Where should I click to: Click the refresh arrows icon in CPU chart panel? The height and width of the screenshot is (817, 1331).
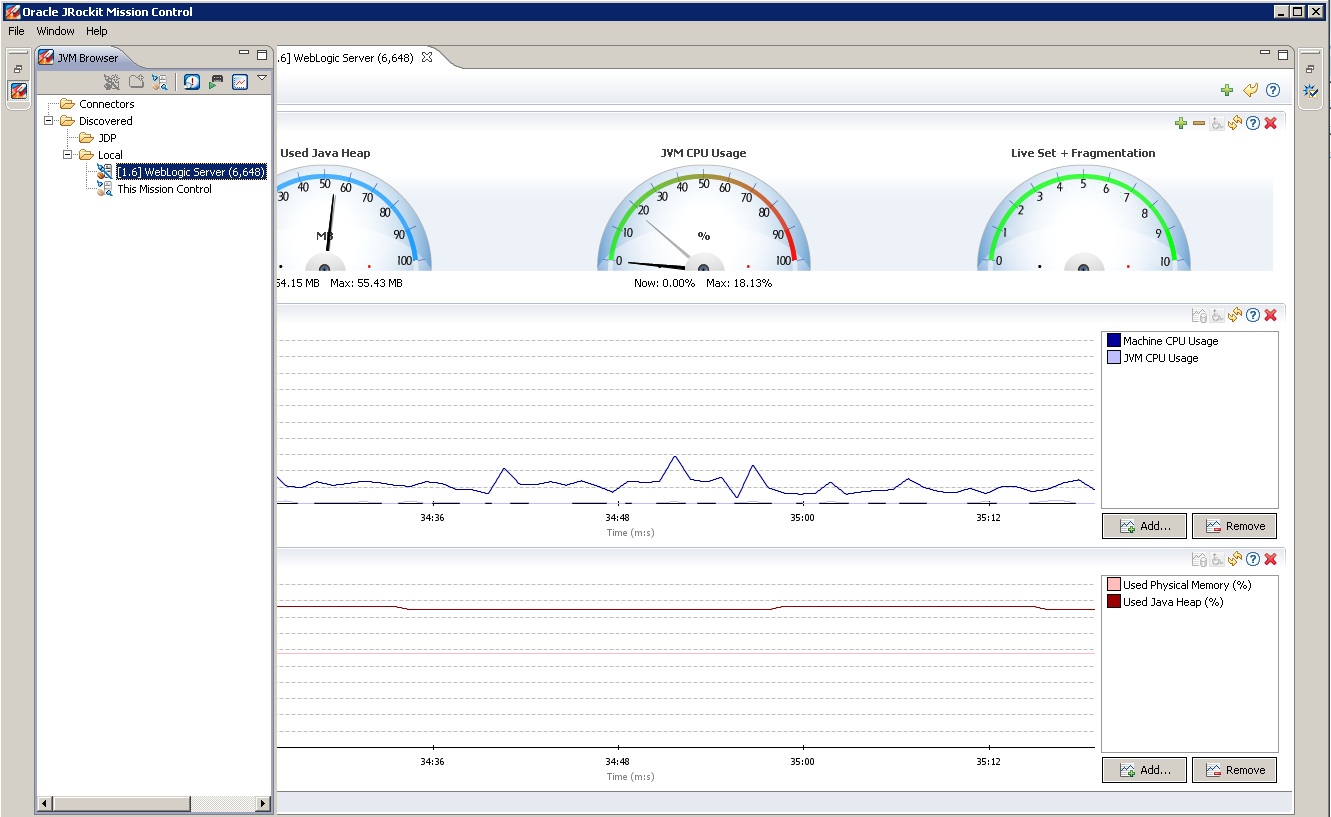[1235, 315]
